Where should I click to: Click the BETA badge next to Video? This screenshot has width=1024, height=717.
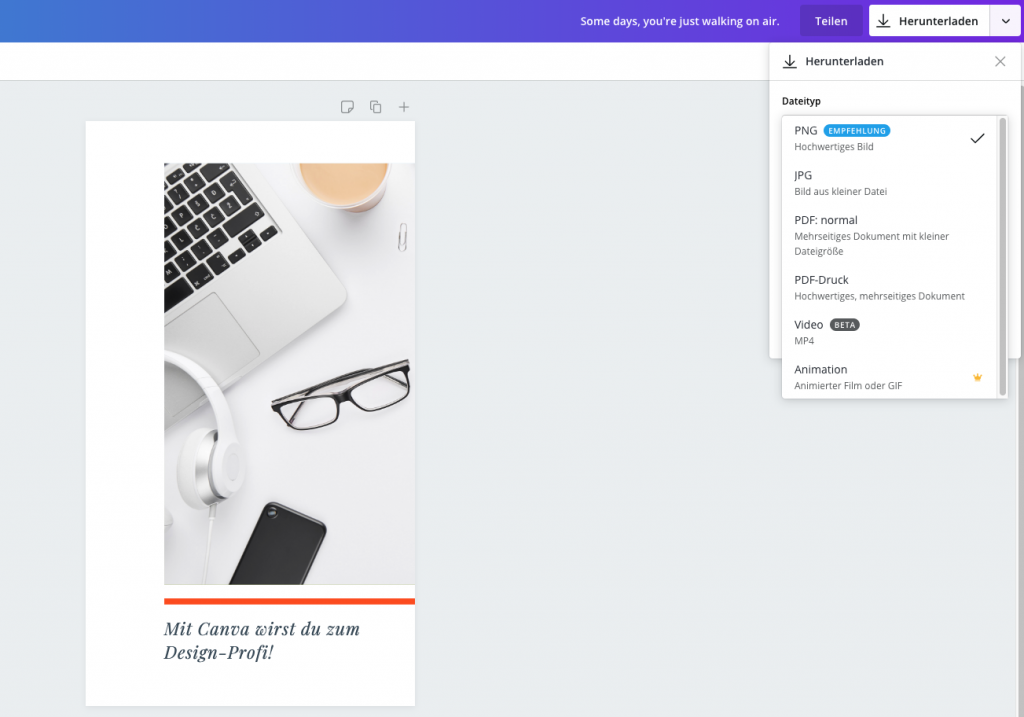(x=844, y=325)
